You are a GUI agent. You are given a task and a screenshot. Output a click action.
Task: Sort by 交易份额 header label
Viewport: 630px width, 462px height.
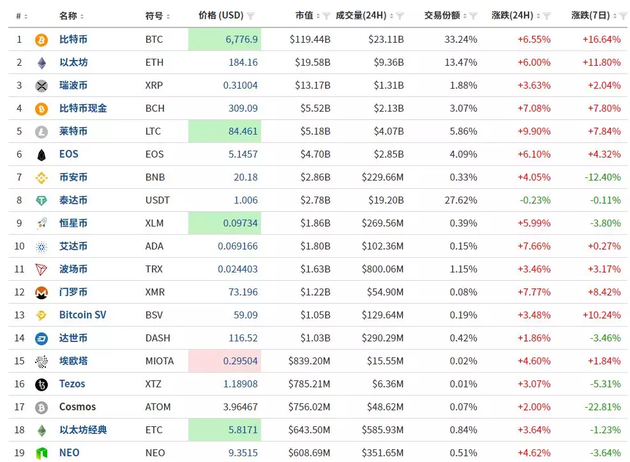(442, 15)
